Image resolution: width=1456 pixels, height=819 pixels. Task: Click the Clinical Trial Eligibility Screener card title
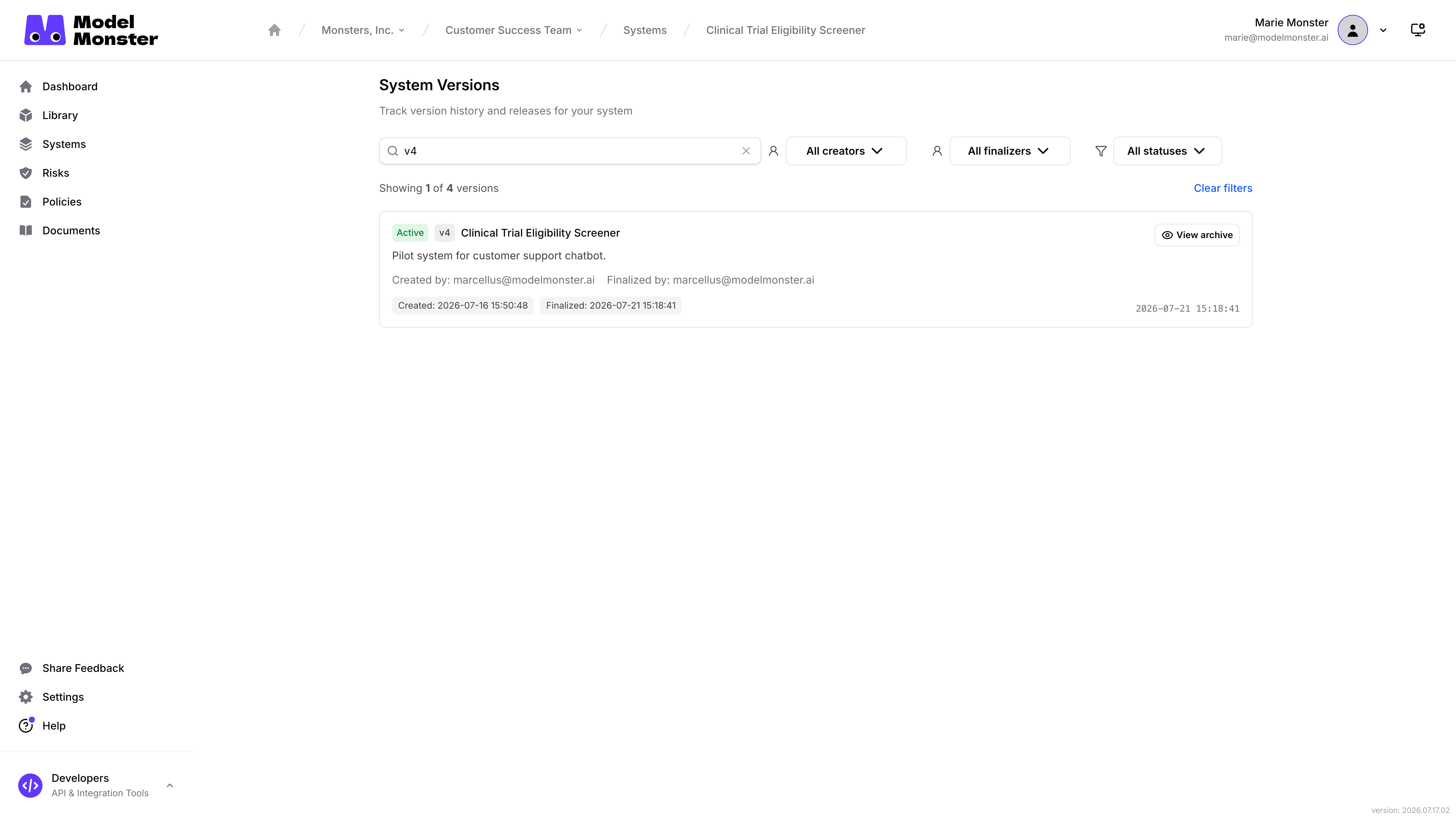pos(540,233)
